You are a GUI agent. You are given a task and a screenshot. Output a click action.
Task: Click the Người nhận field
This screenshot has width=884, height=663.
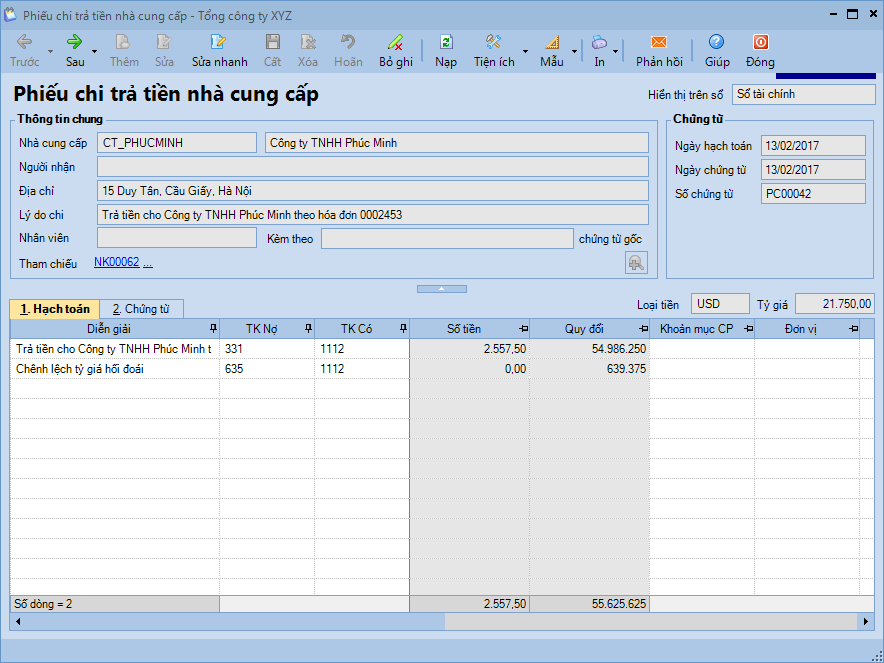[373, 167]
